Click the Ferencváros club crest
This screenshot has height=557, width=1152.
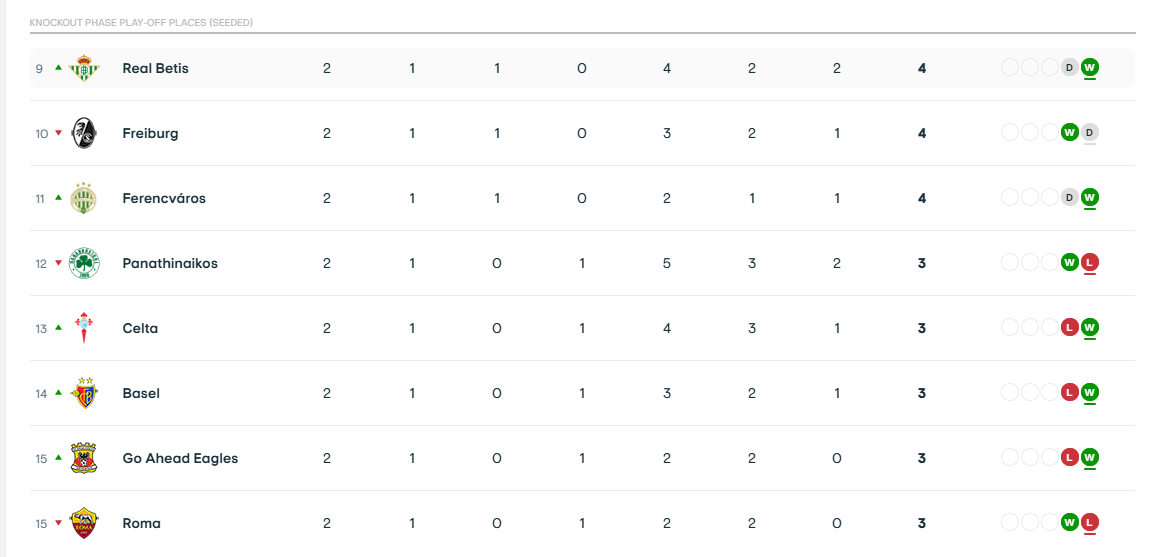[x=84, y=198]
